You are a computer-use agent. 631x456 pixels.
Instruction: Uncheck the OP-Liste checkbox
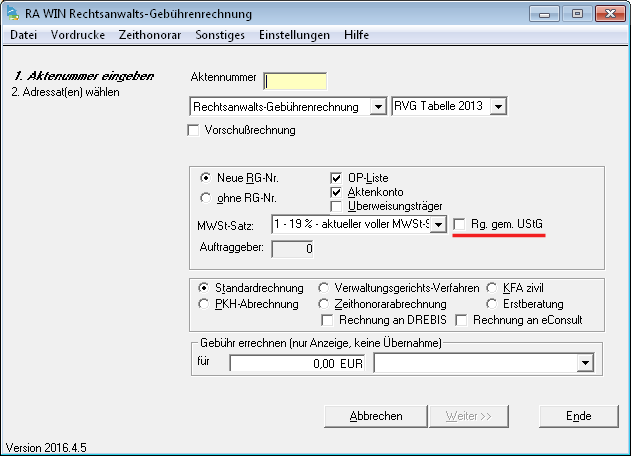[x=337, y=177]
